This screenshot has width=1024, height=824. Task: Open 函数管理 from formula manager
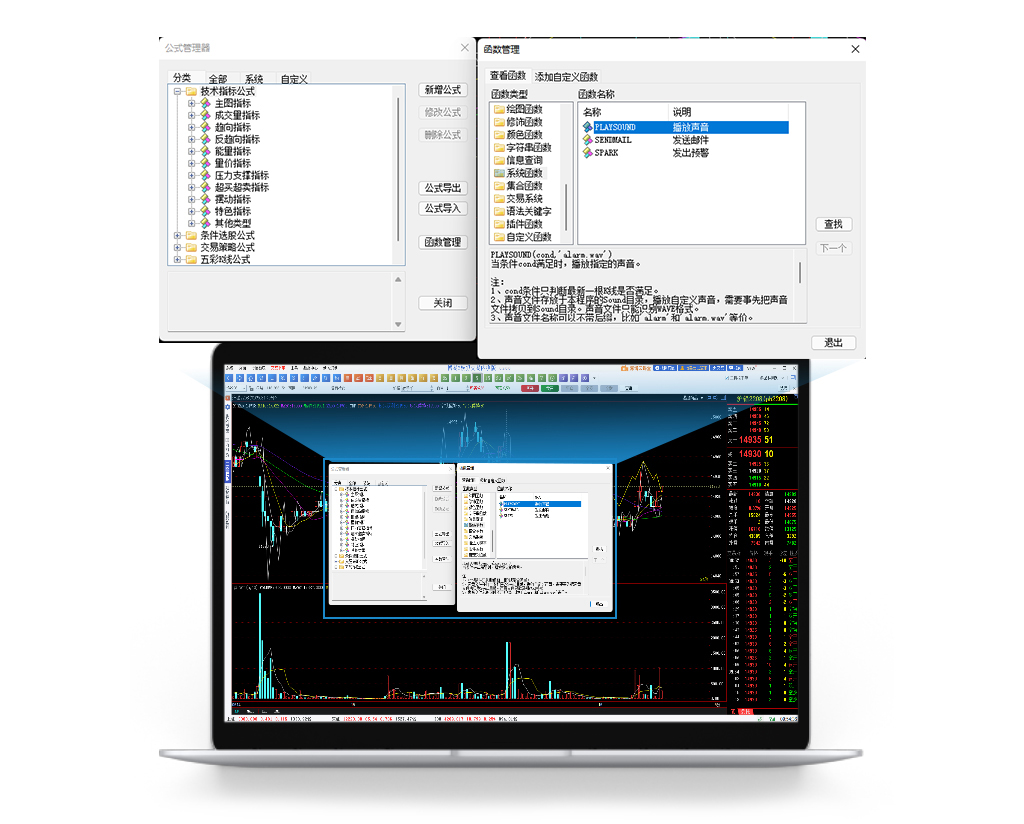pos(443,242)
